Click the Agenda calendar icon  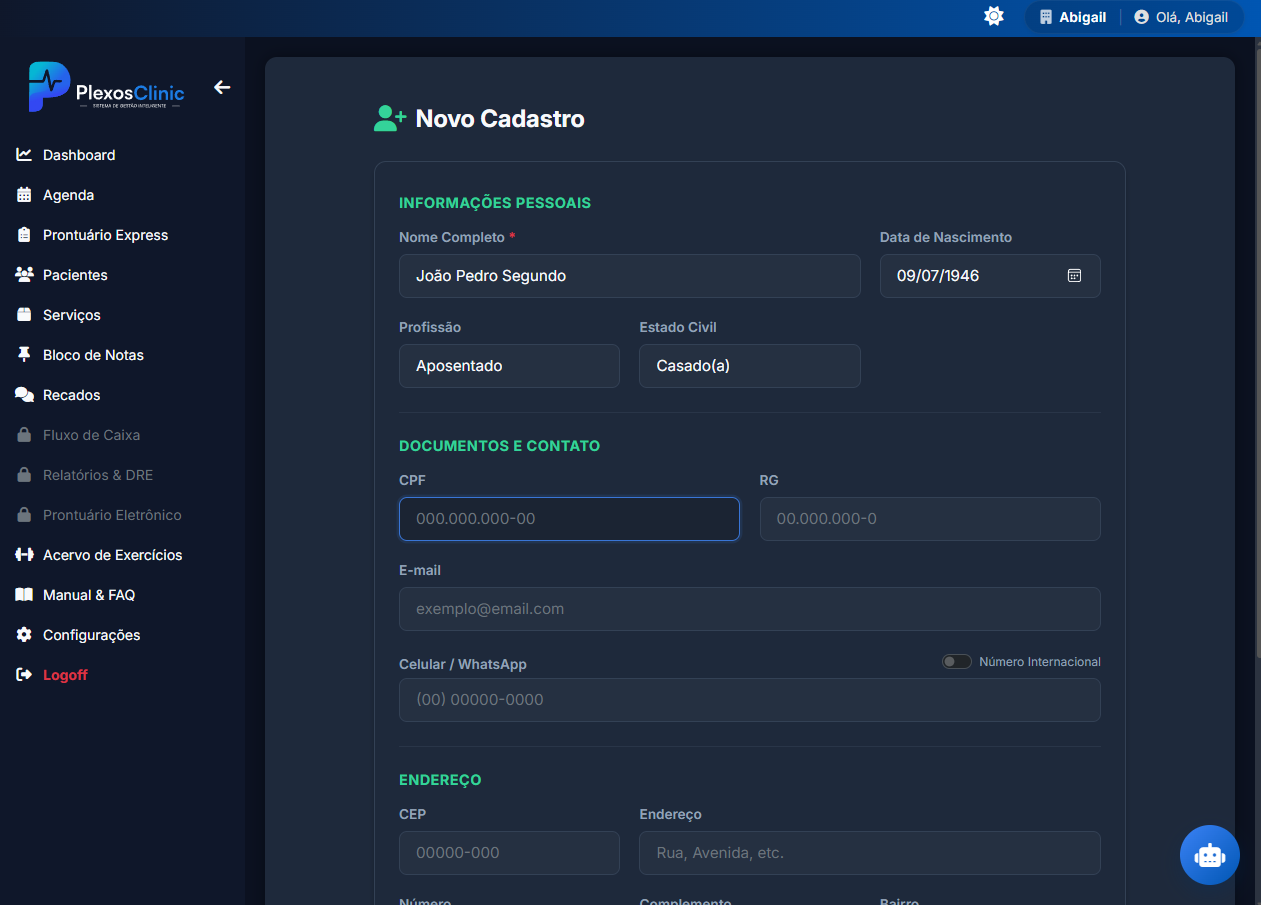(x=24, y=195)
